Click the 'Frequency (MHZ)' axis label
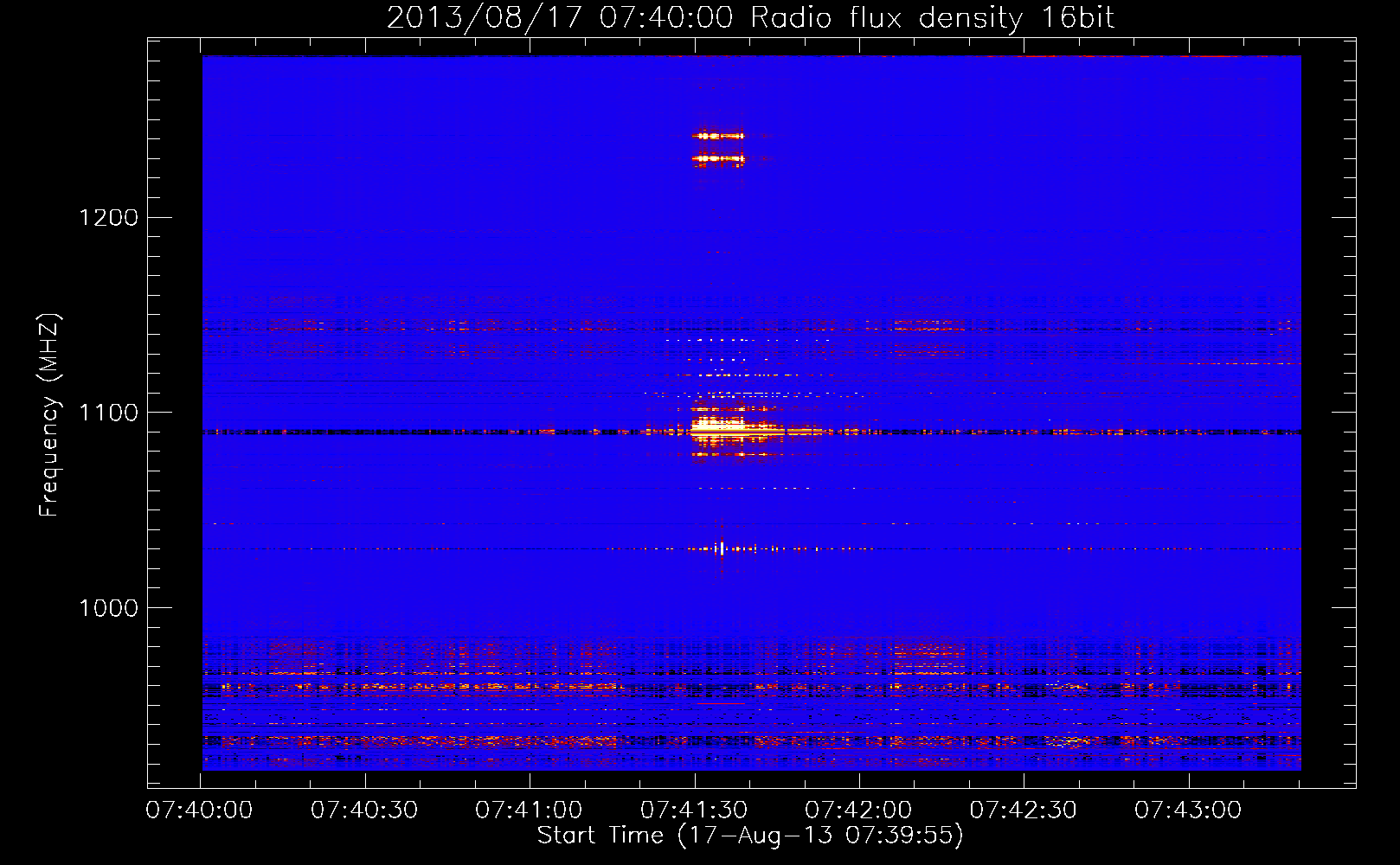The width and height of the screenshot is (1400, 865). [49, 415]
